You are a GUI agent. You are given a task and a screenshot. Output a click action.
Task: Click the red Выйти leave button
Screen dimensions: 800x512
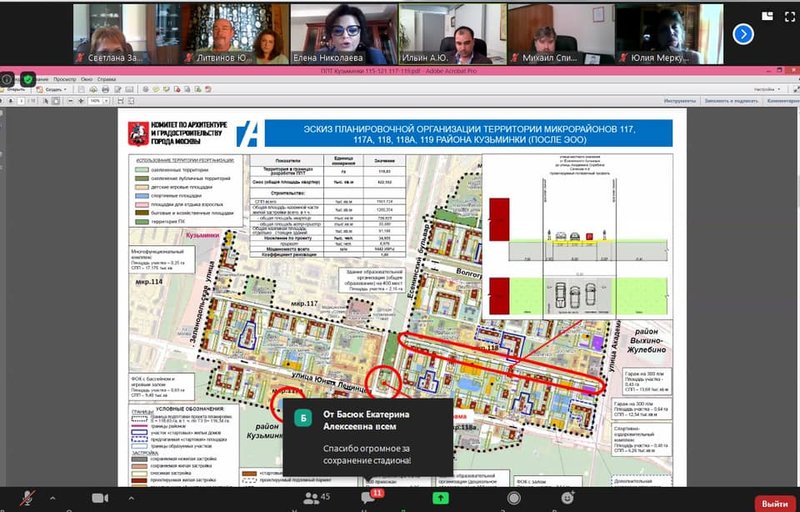click(774, 504)
